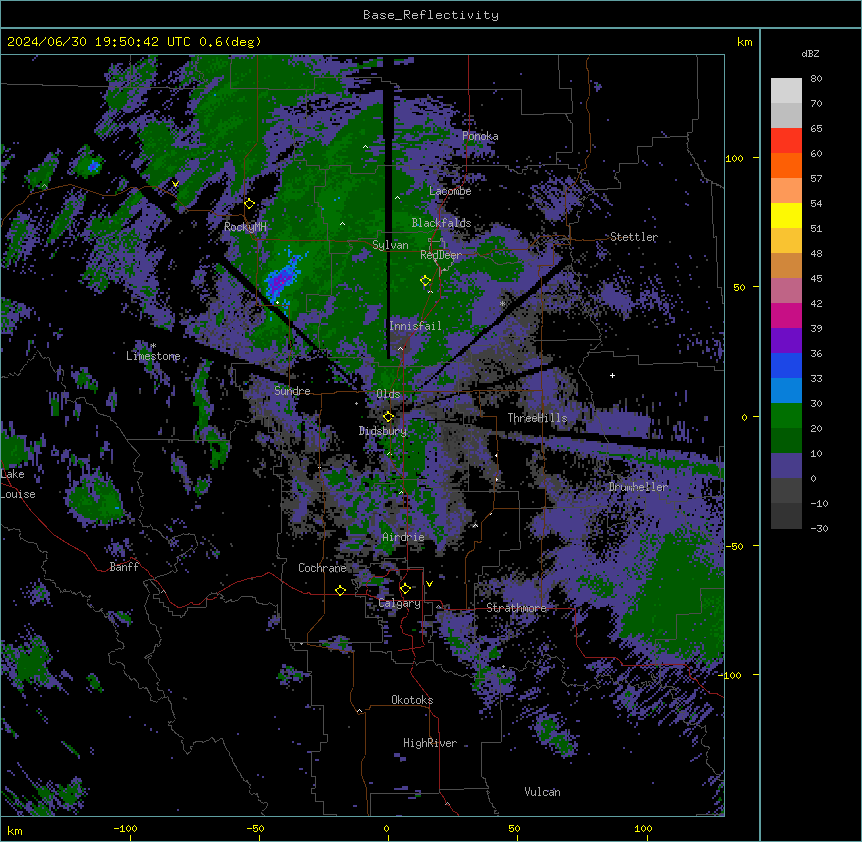Click the Banff town label

click(124, 567)
